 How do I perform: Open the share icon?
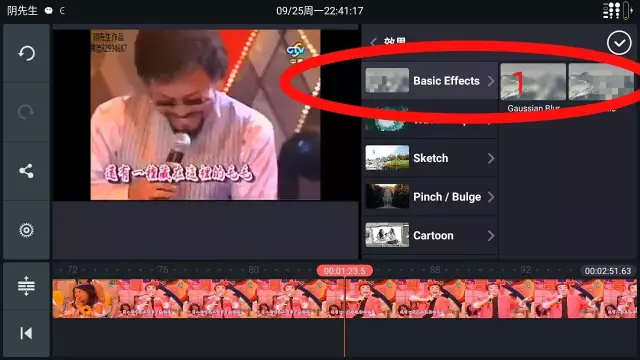[26, 171]
